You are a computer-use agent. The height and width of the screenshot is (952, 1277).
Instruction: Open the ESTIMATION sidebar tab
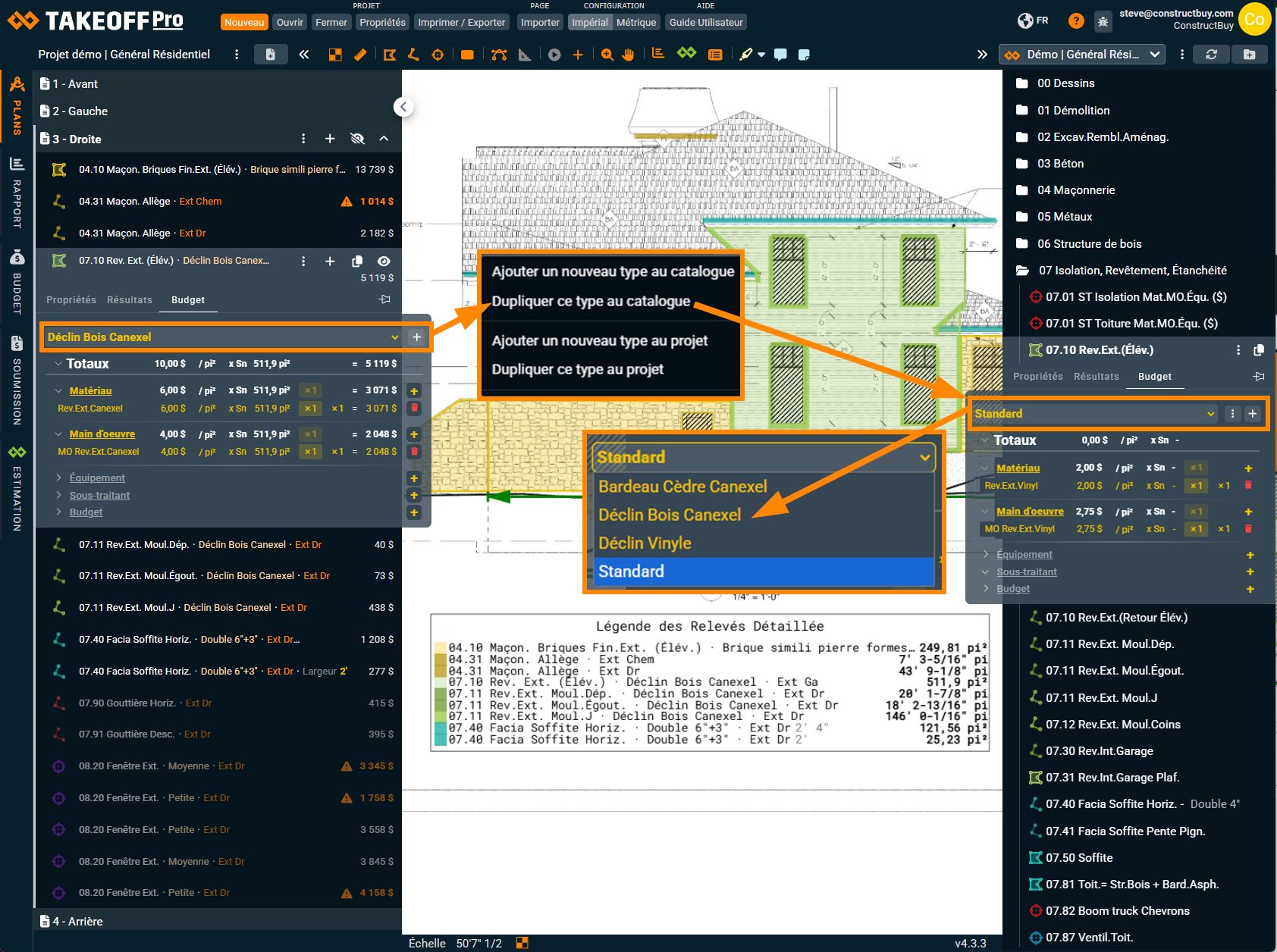17,489
